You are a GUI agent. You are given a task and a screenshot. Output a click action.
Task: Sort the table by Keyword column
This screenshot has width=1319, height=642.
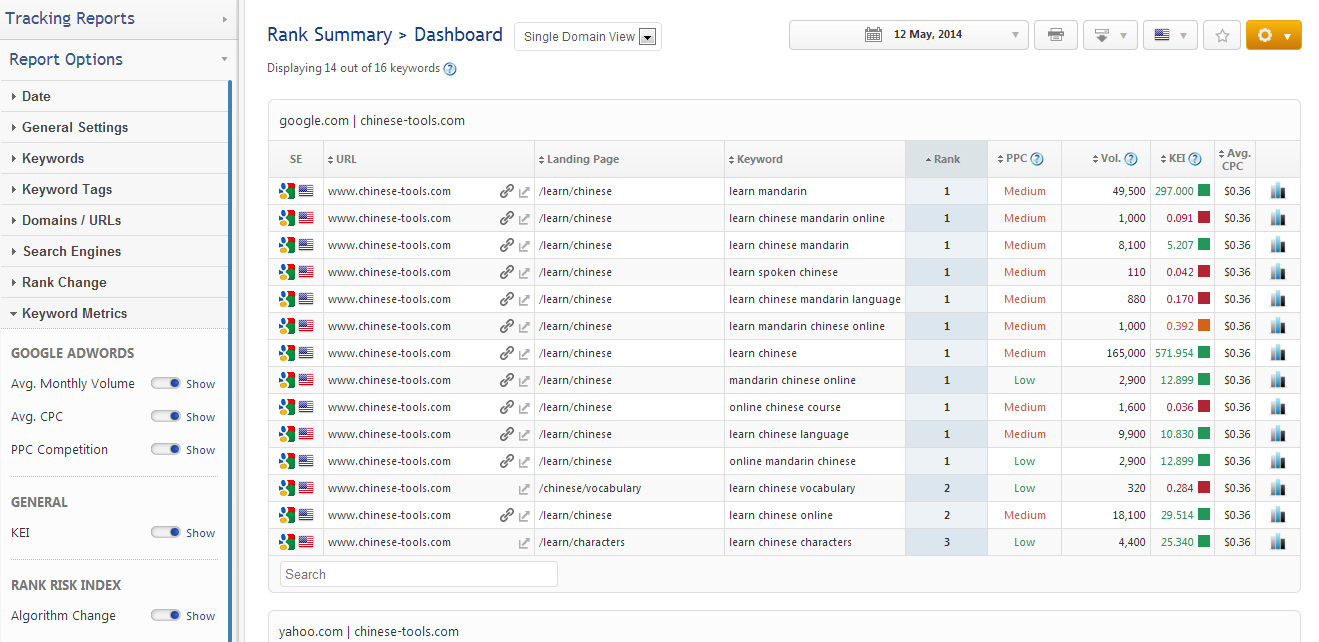point(759,159)
